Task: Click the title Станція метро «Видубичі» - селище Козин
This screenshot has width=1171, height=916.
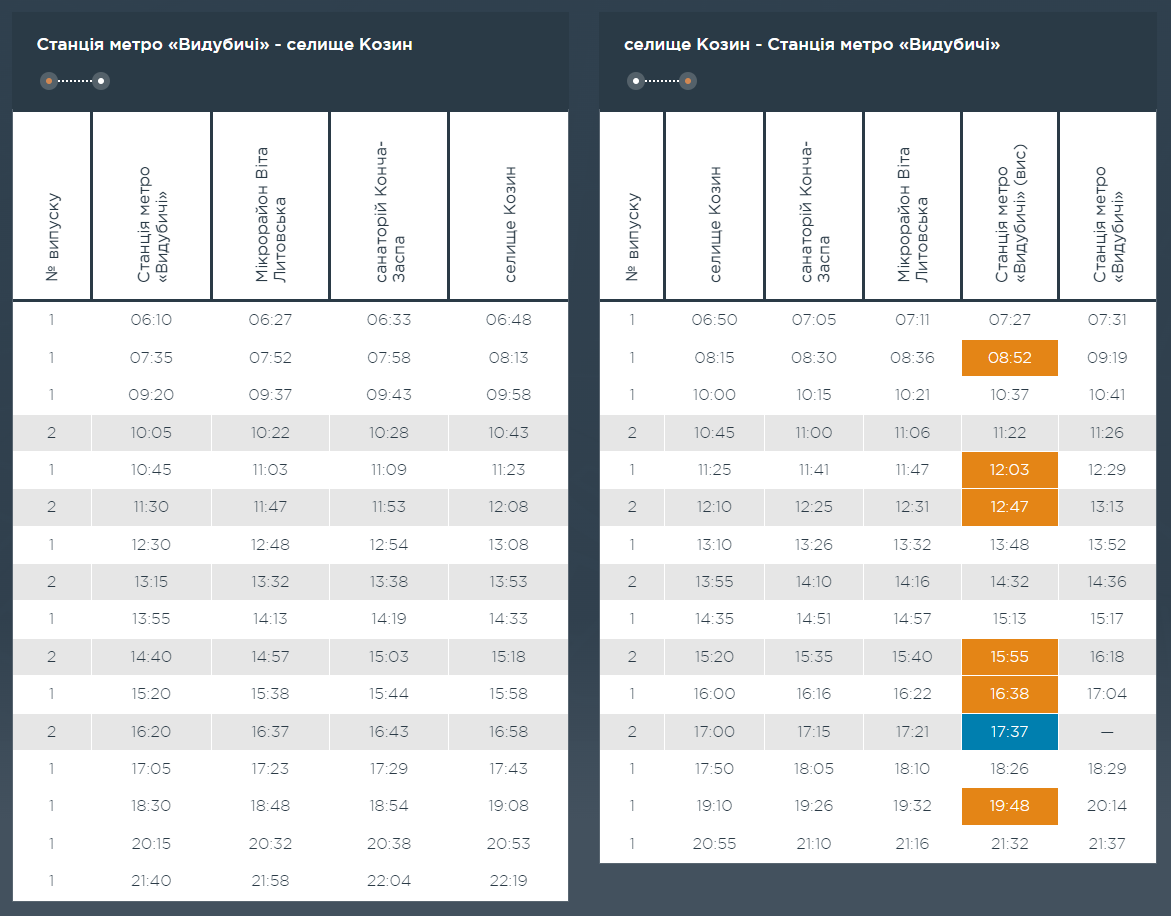Action: [x=224, y=45]
